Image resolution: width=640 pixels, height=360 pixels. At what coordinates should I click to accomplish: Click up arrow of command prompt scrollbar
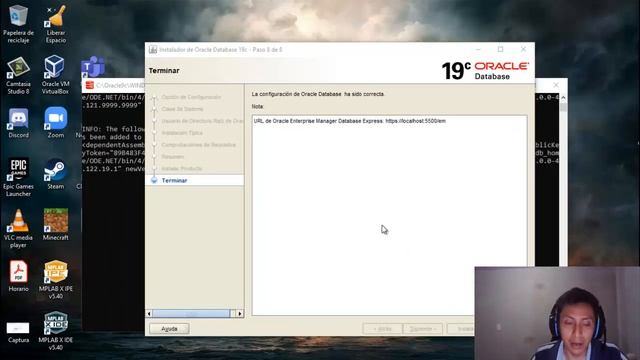[x=563, y=98]
